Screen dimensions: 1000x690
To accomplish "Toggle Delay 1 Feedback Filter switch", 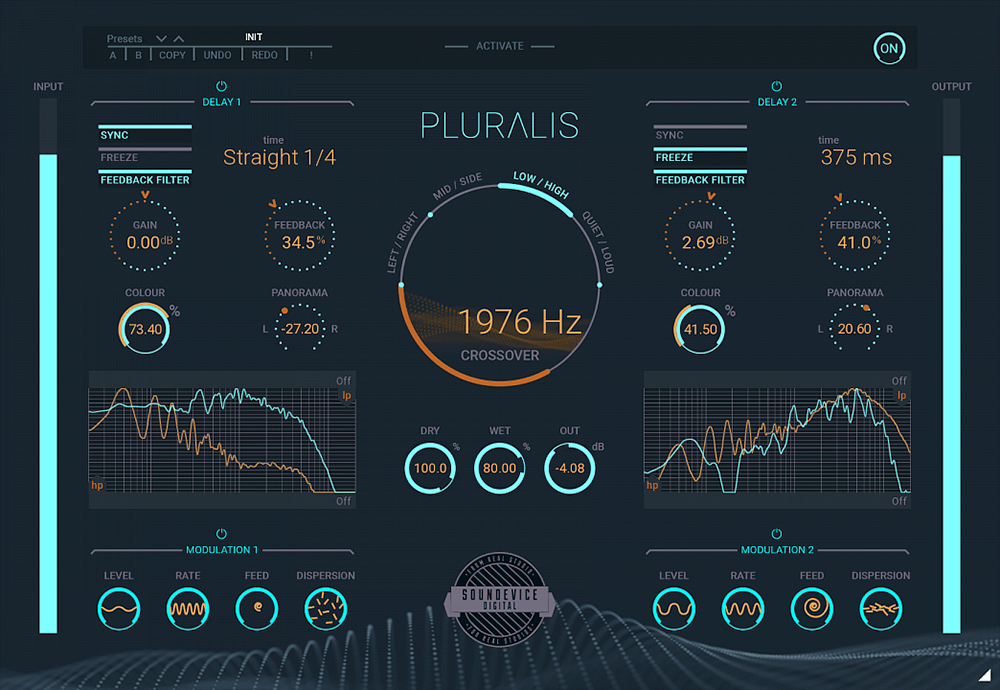I will click(x=145, y=179).
